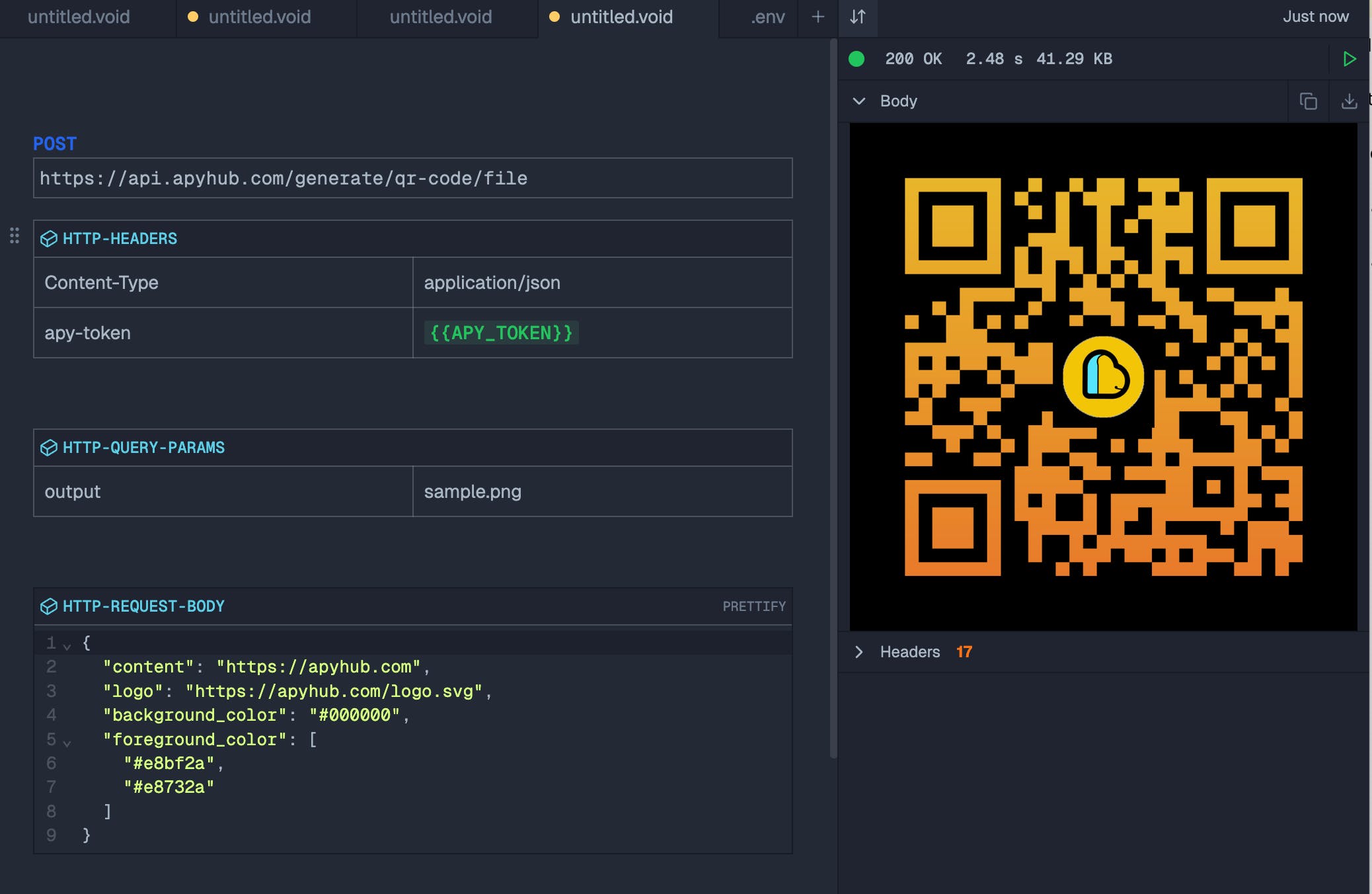Add a new tab with plus icon

pos(818,17)
